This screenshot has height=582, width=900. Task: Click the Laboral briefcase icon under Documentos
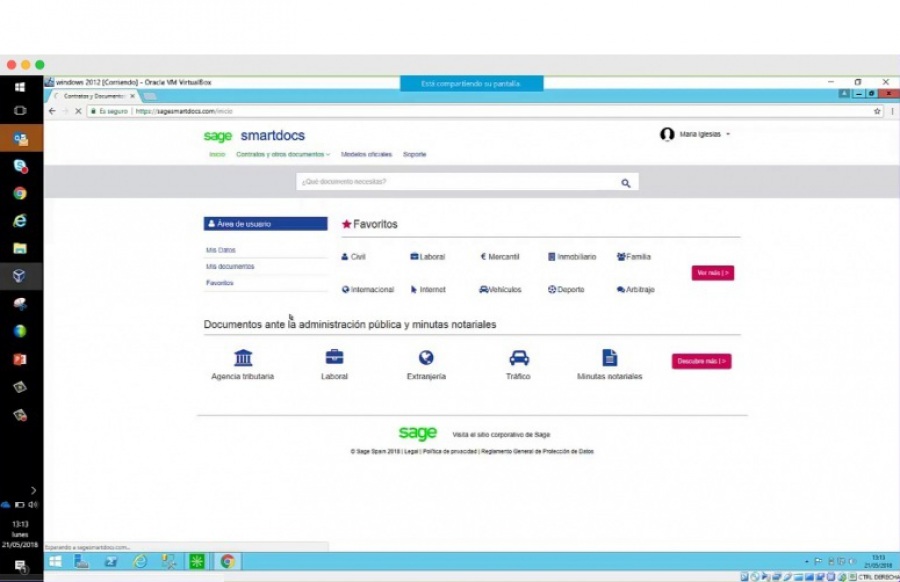[333, 357]
